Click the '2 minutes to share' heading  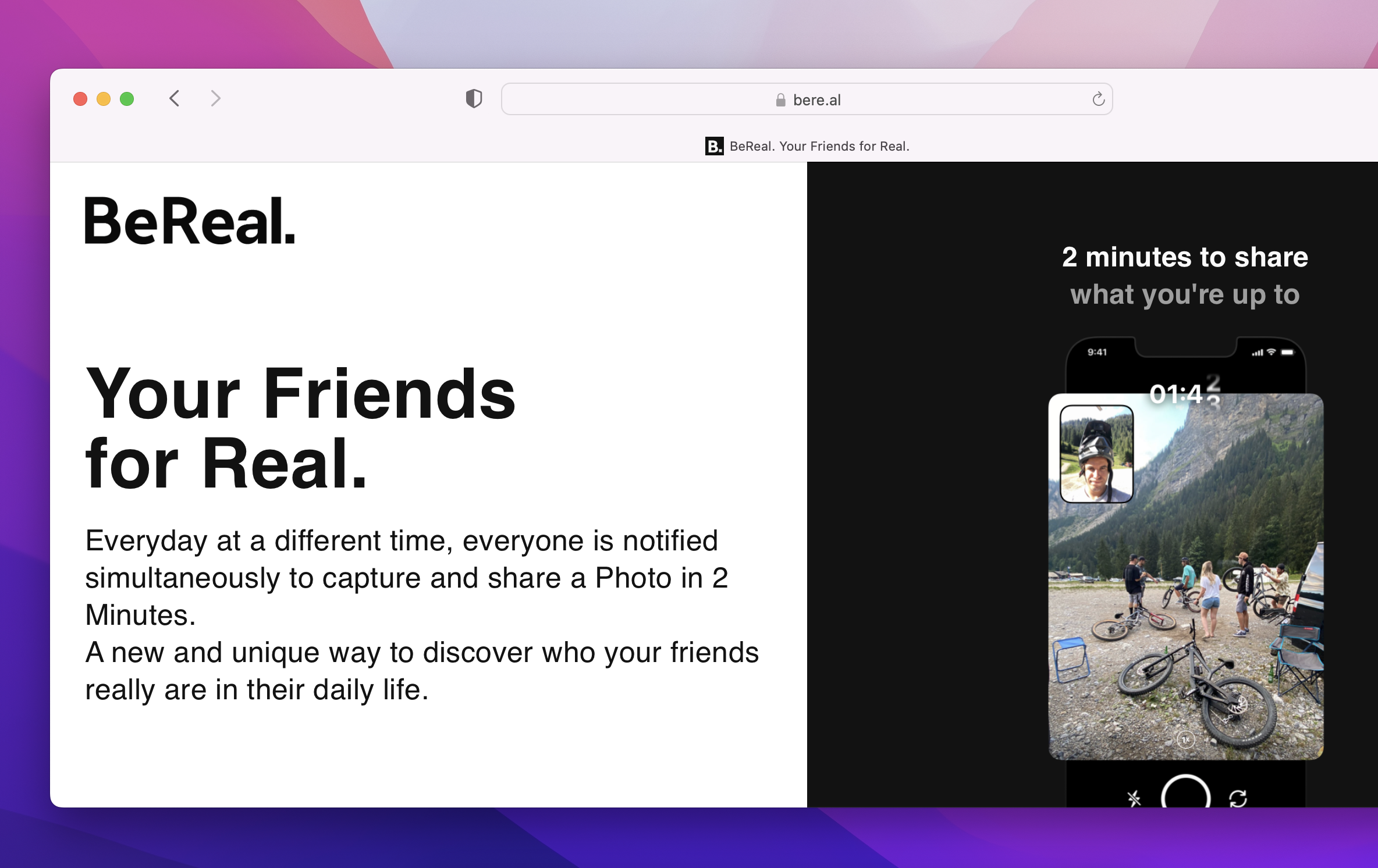coord(1185,257)
